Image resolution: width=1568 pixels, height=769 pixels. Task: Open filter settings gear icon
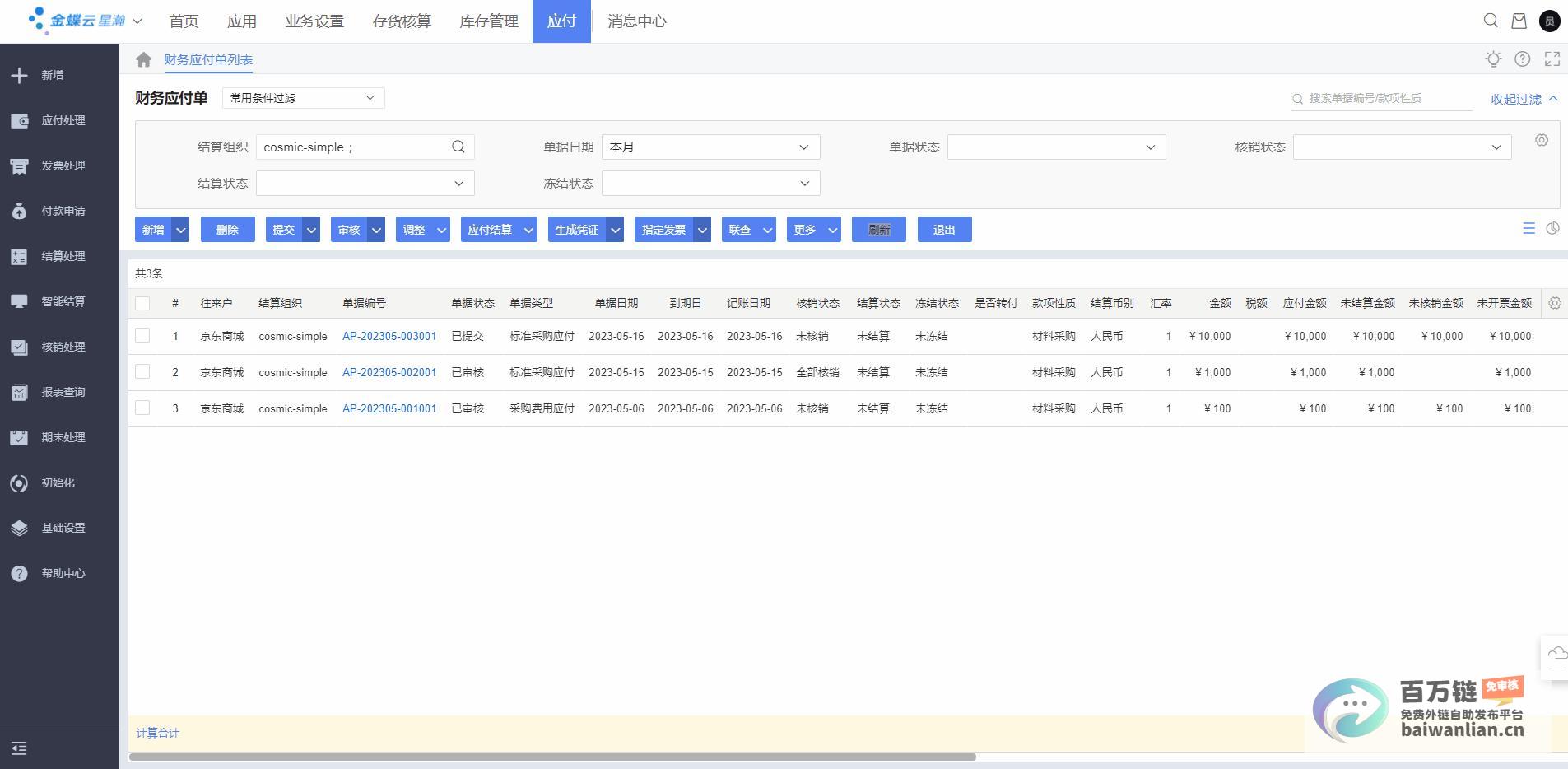tap(1542, 140)
